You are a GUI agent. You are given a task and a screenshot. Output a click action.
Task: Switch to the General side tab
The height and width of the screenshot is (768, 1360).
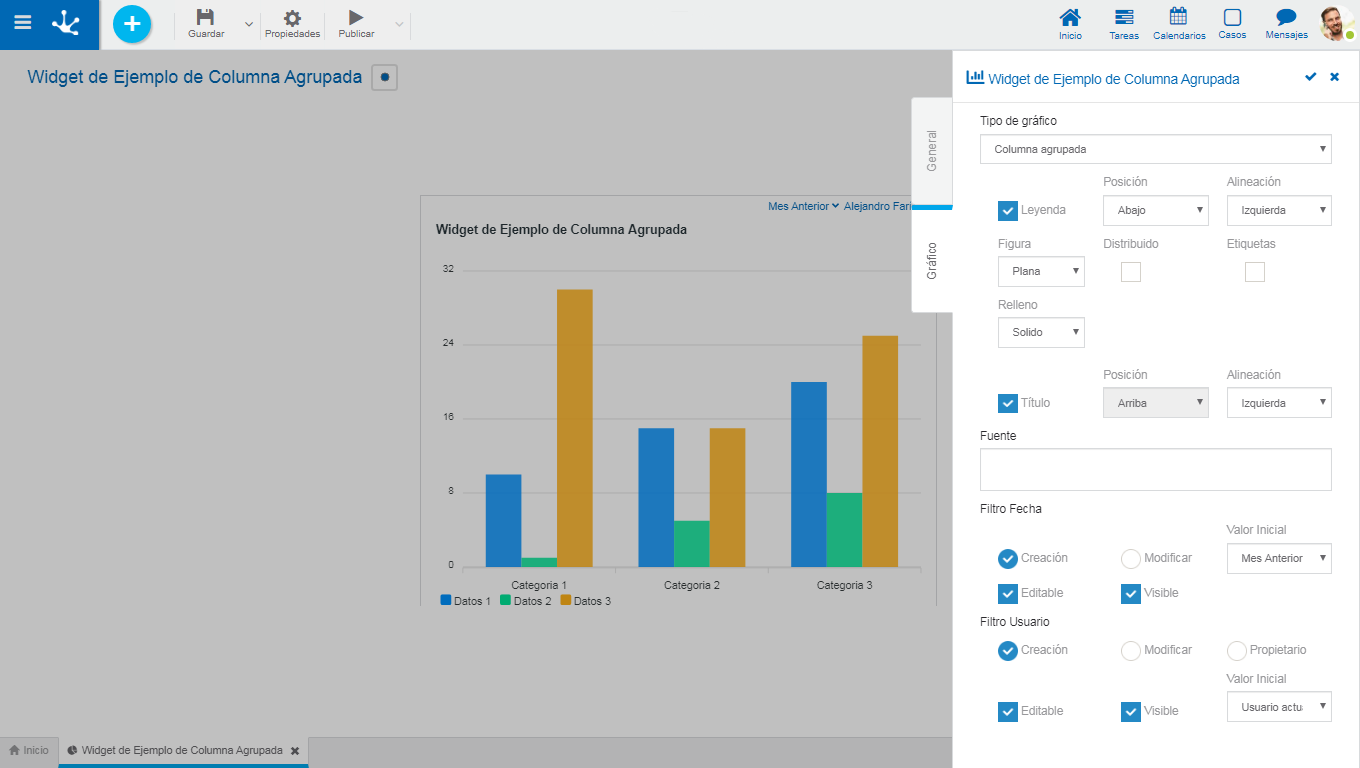[x=932, y=151]
